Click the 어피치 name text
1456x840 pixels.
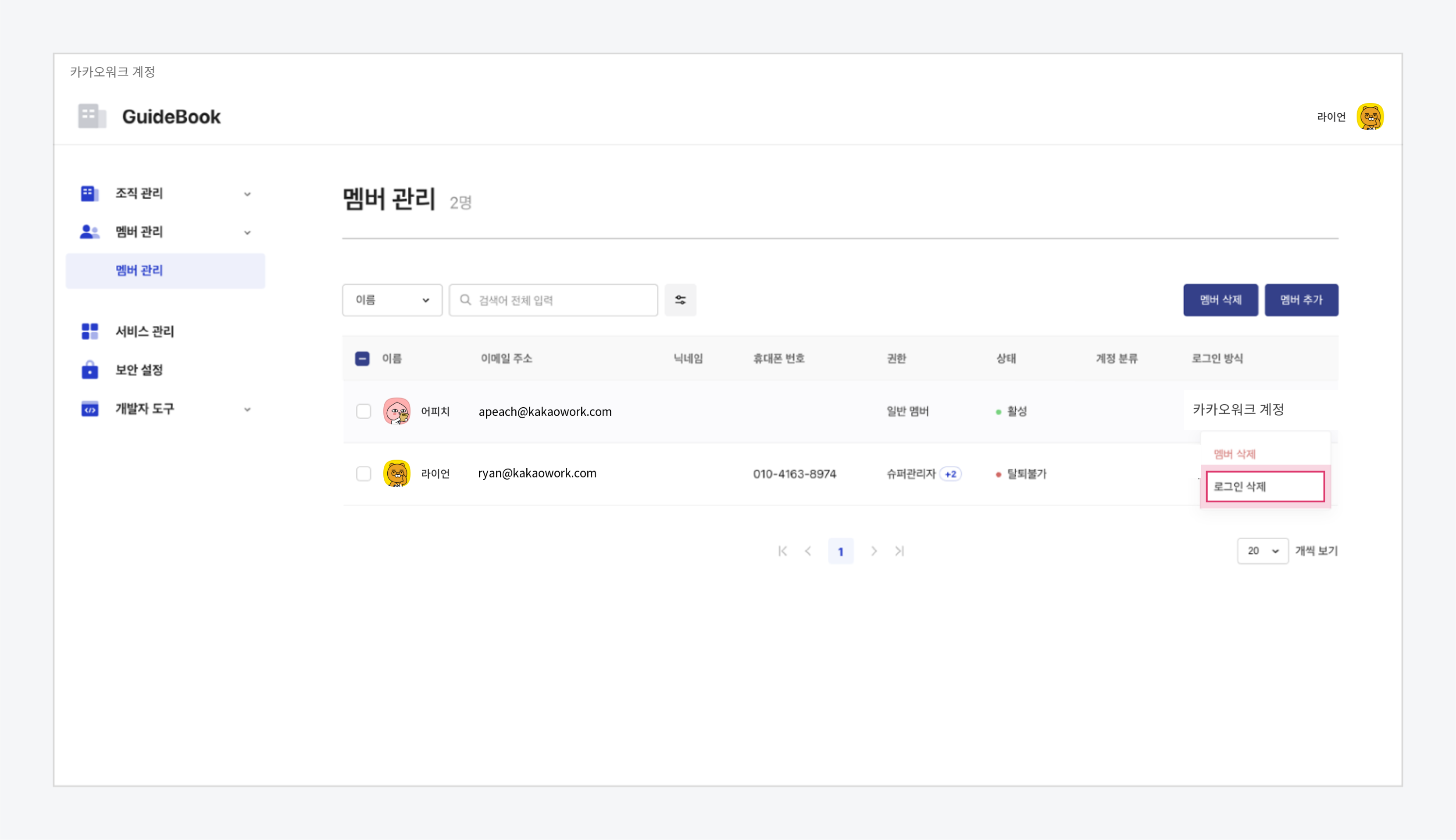pos(435,411)
